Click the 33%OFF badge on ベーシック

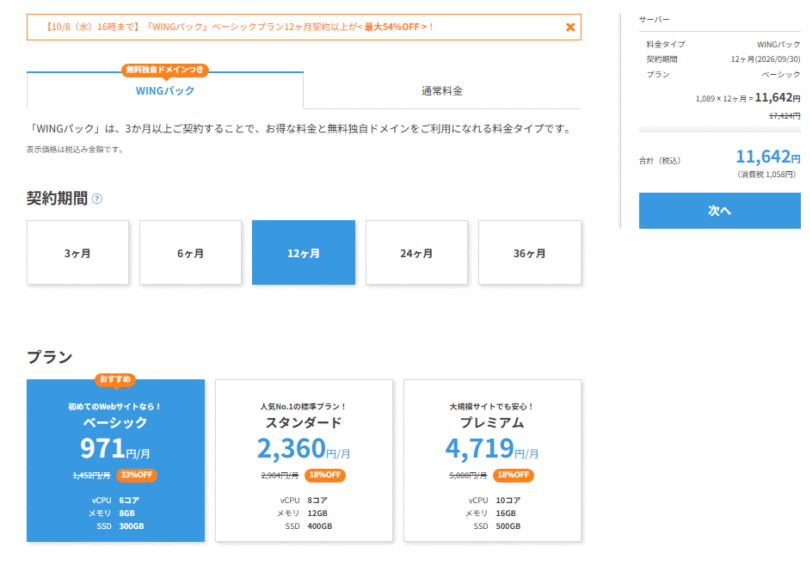click(138, 475)
